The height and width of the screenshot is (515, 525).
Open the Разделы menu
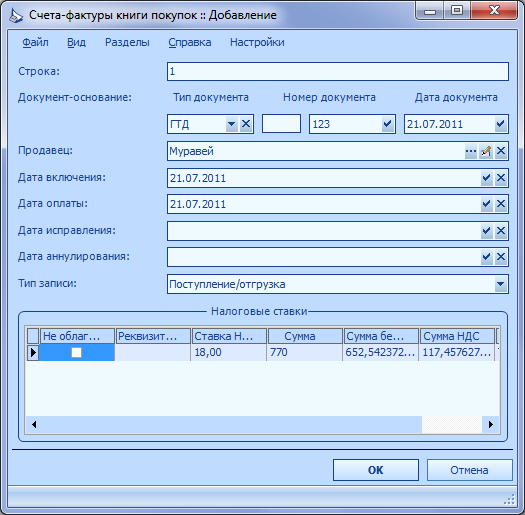127,43
